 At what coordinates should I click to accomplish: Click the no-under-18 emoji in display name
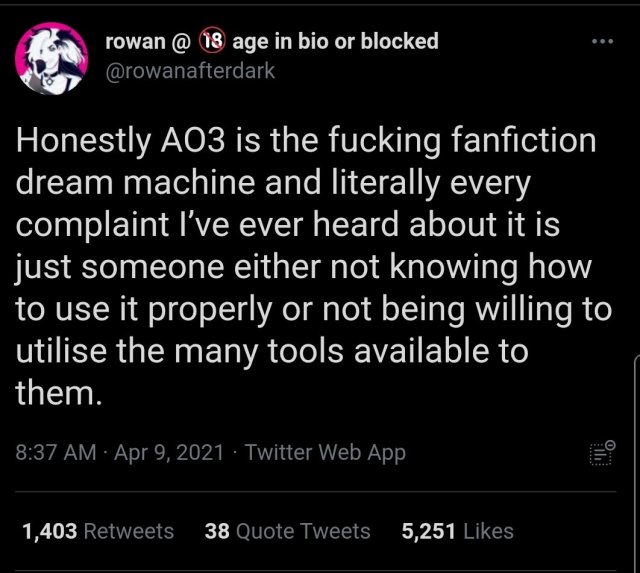coord(211,41)
